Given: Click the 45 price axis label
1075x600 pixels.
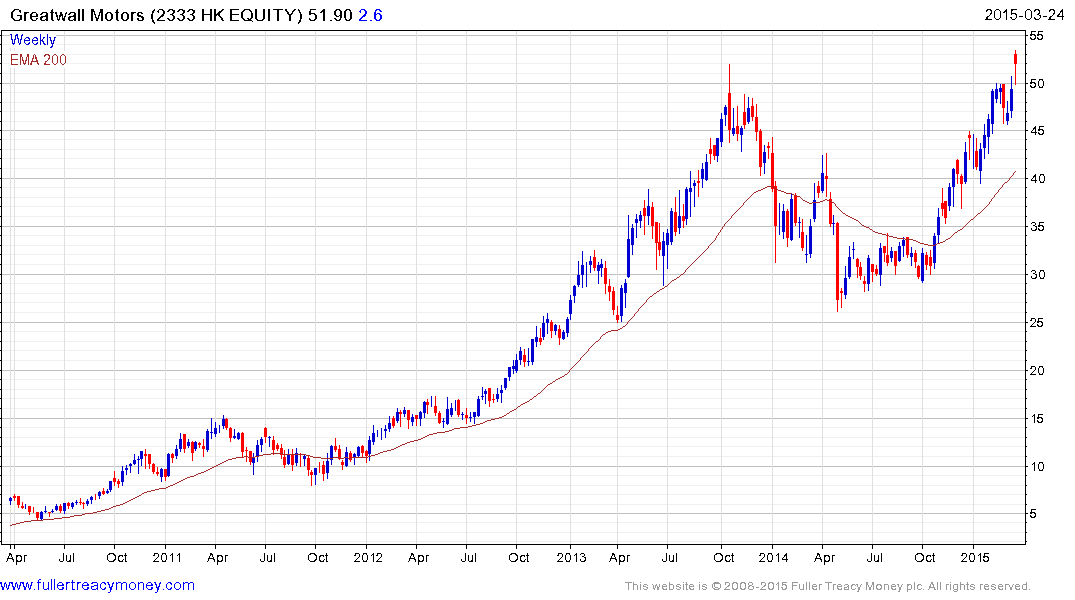Looking at the screenshot, I should (1037, 131).
